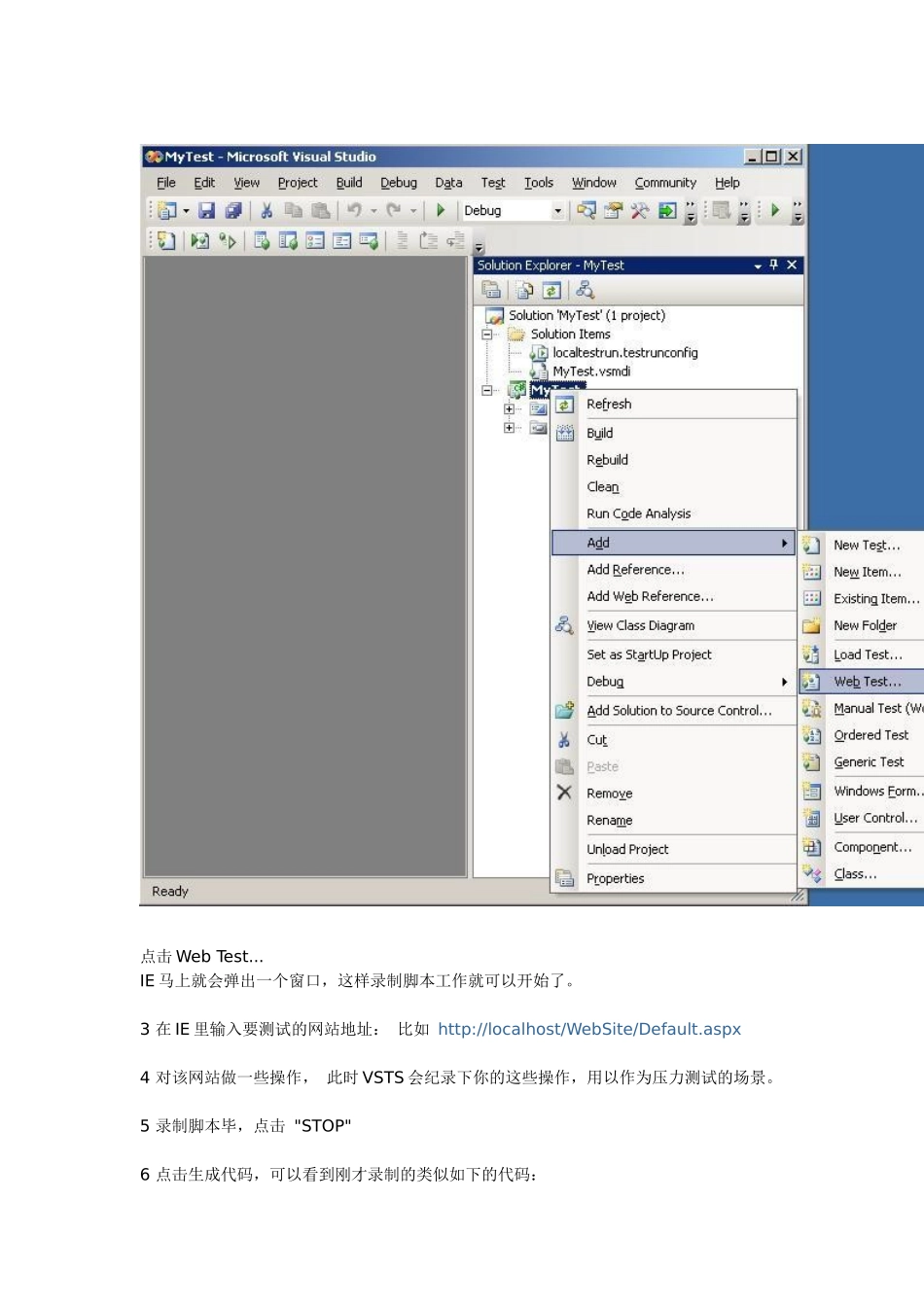Select Solution 'MyTest' (1 project) node
The width and height of the screenshot is (924, 1307).
pyautogui.click(x=586, y=315)
